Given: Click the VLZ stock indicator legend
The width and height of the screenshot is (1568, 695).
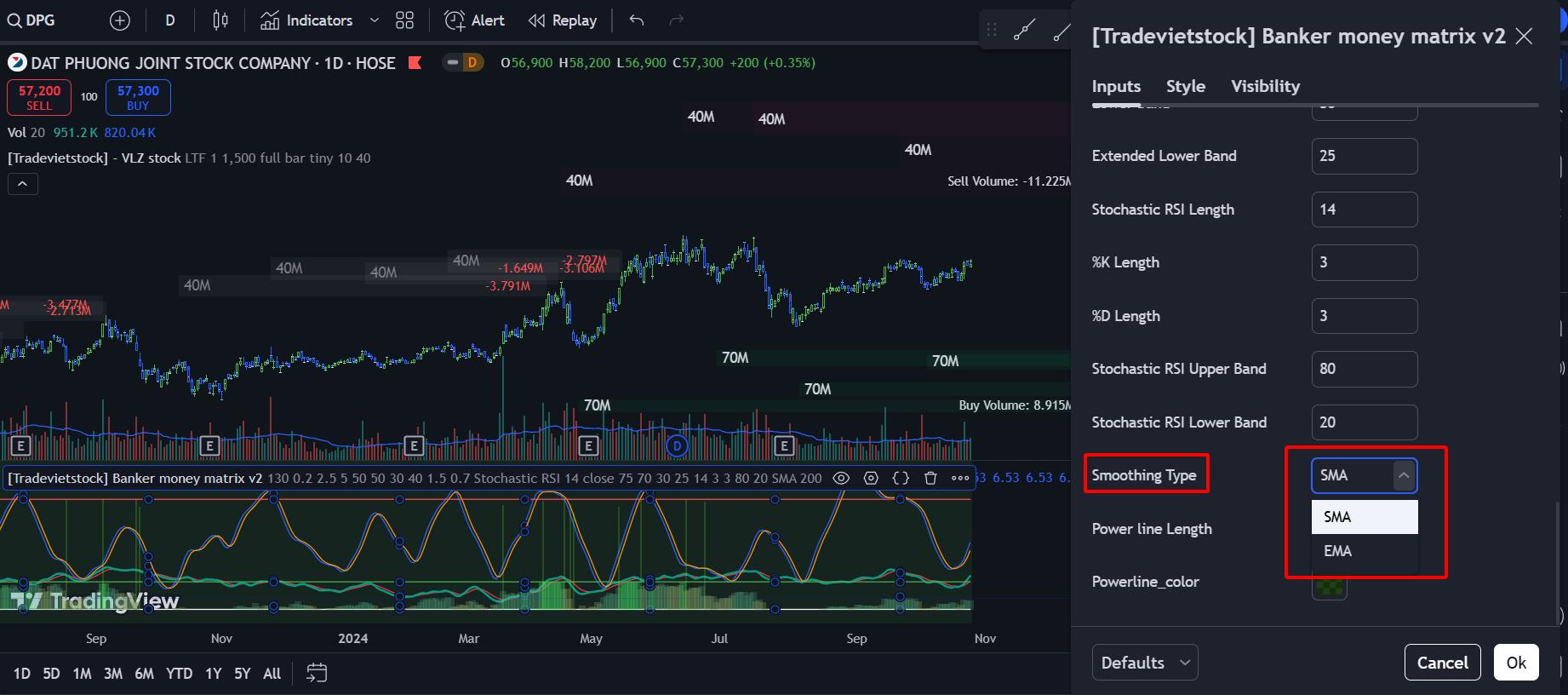Looking at the screenshot, I should pyautogui.click(x=94, y=158).
